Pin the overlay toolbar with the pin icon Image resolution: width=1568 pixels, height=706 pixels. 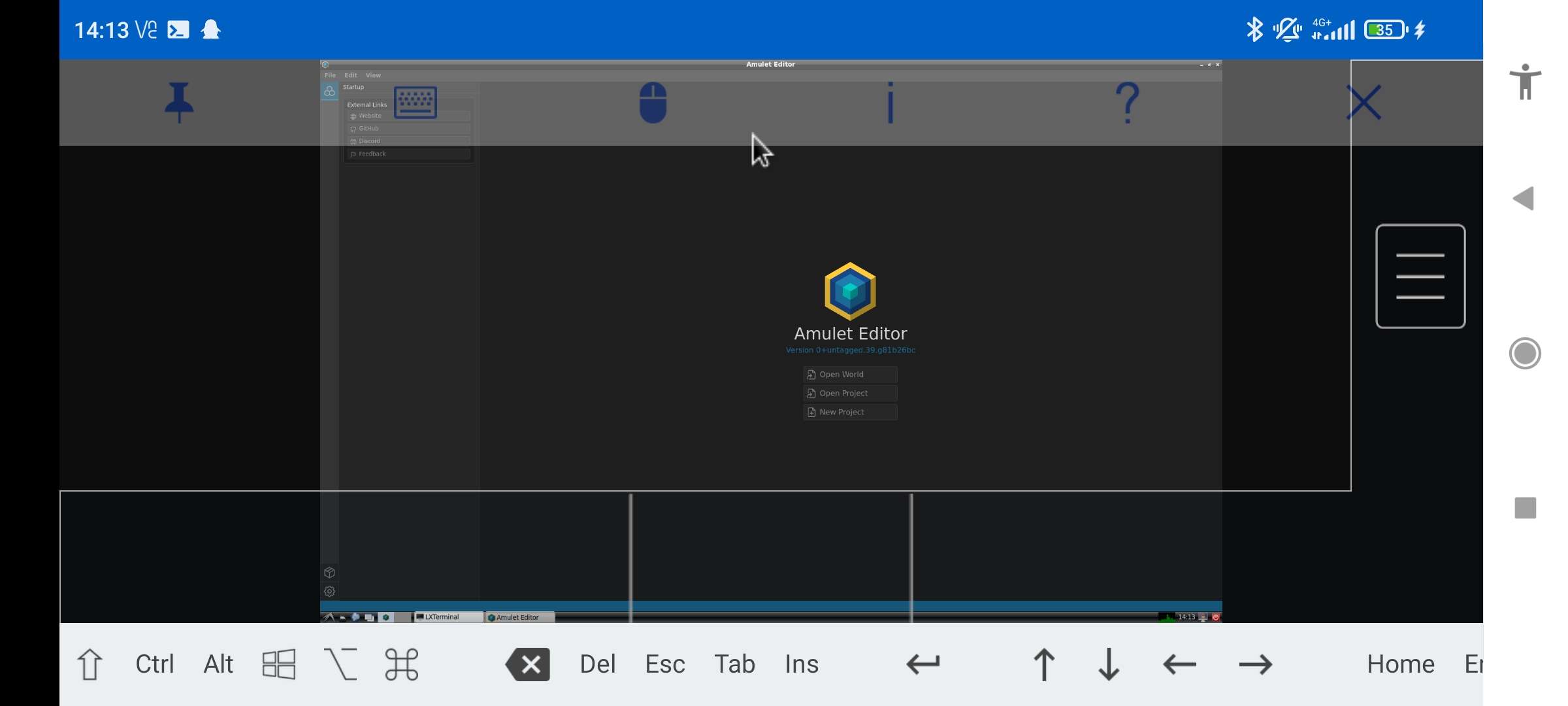click(x=180, y=102)
